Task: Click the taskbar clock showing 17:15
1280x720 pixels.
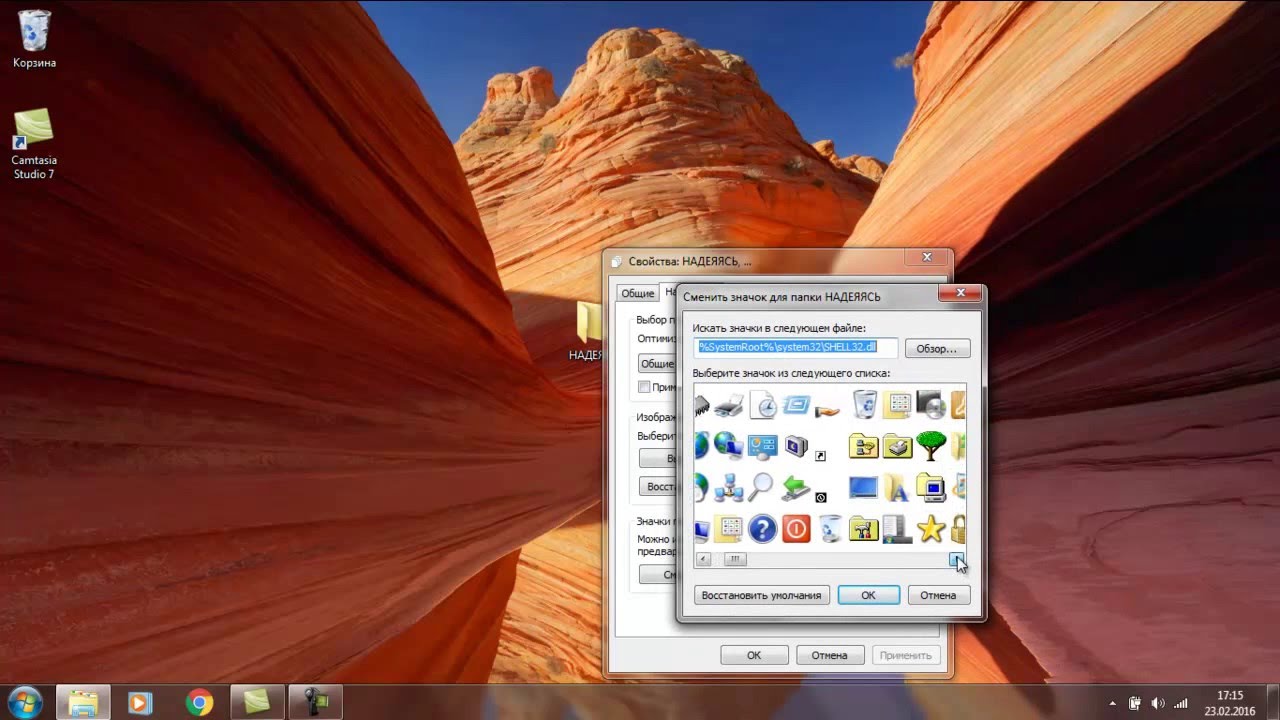Action: point(1230,703)
